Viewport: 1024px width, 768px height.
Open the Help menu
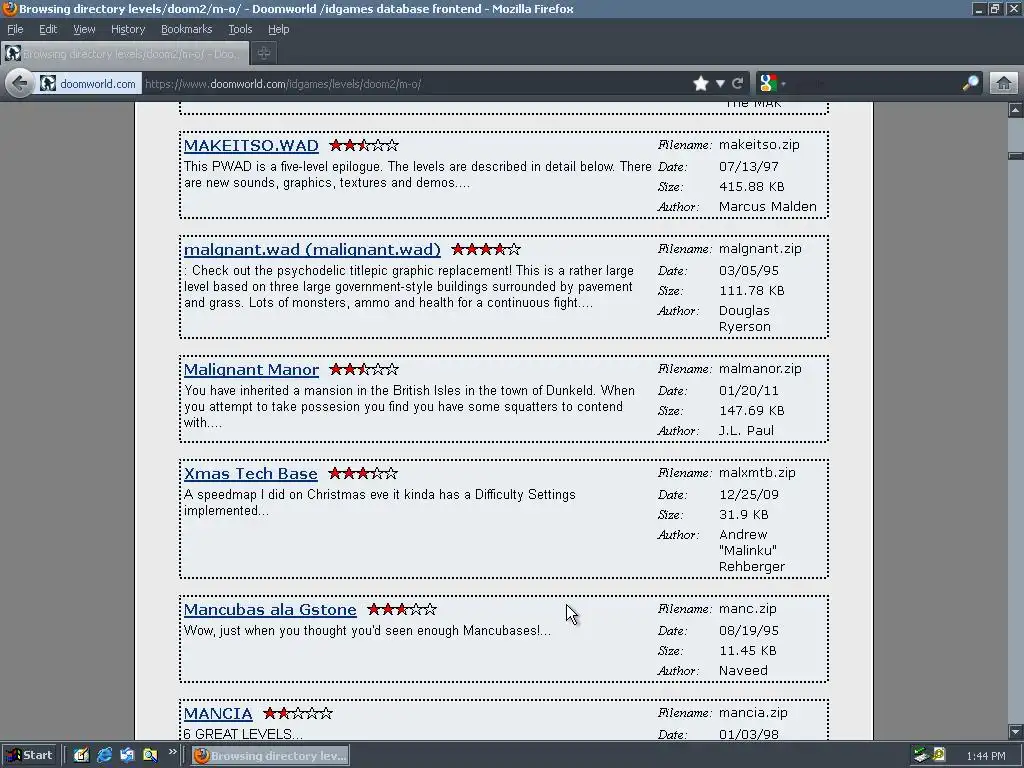pyautogui.click(x=278, y=29)
